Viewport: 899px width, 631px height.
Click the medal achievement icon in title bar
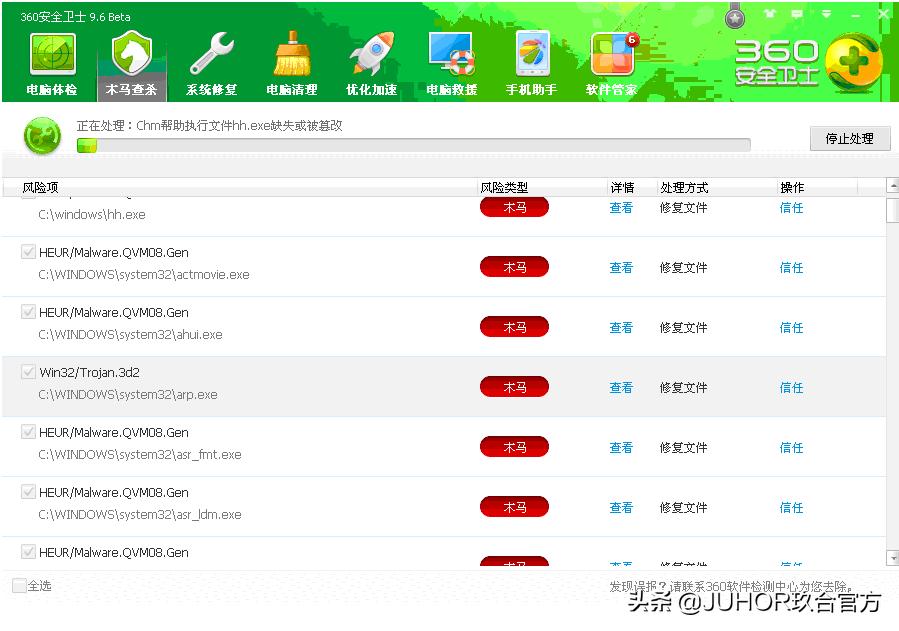[733, 15]
